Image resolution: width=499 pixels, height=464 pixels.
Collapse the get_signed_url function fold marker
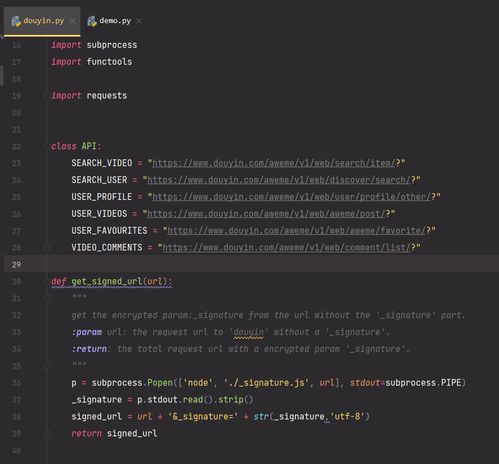[x=46, y=282]
